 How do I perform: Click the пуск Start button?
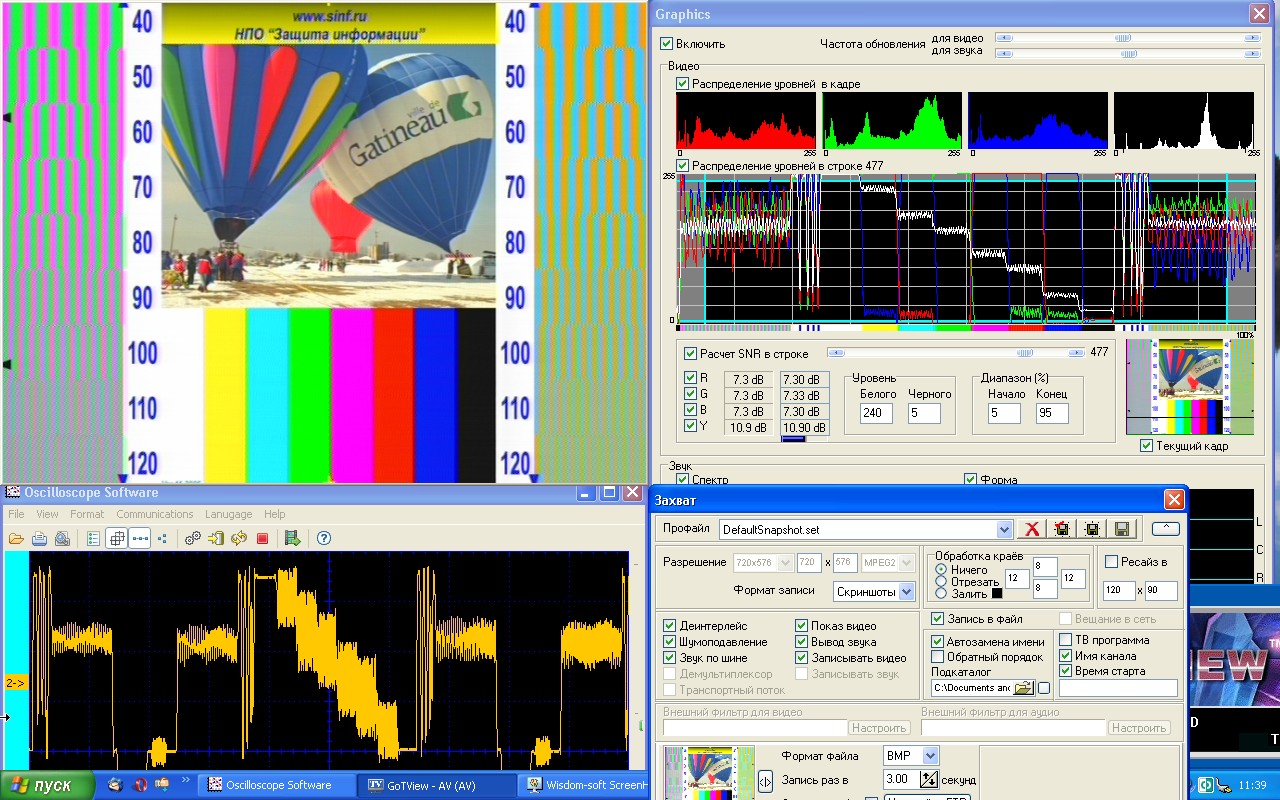pyautogui.click(x=47, y=785)
